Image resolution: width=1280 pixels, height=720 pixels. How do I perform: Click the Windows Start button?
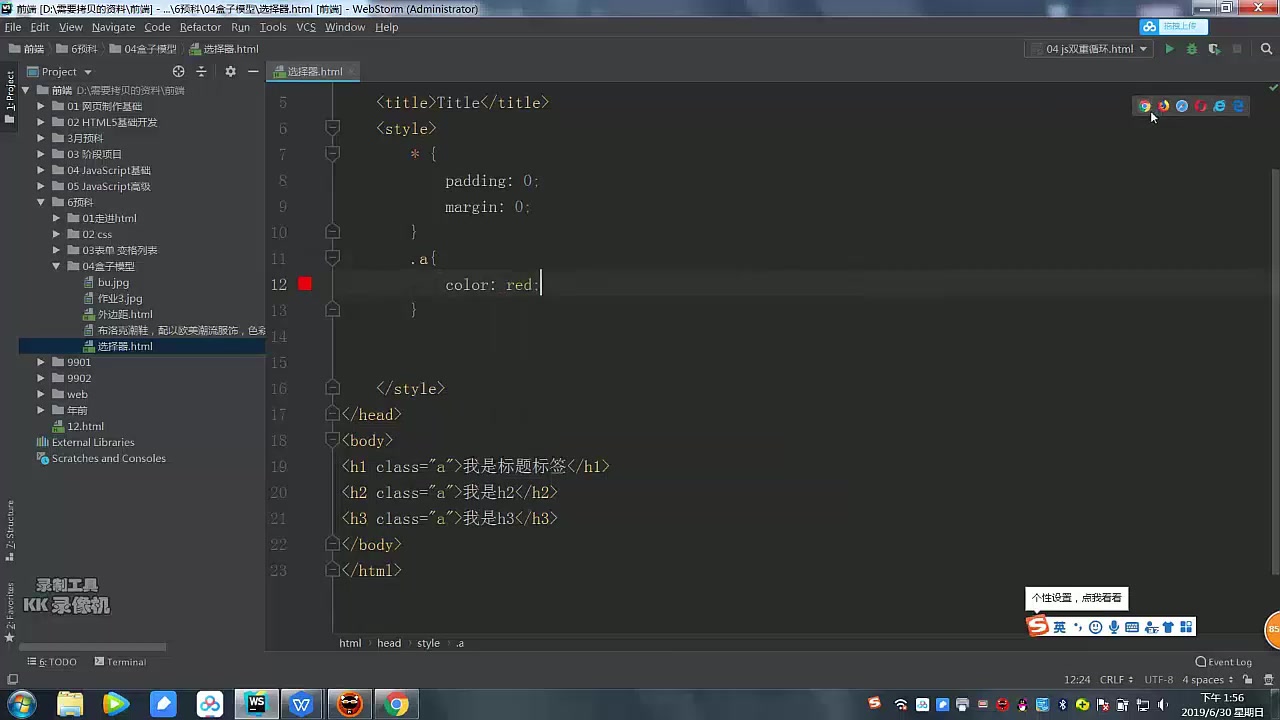(21, 704)
